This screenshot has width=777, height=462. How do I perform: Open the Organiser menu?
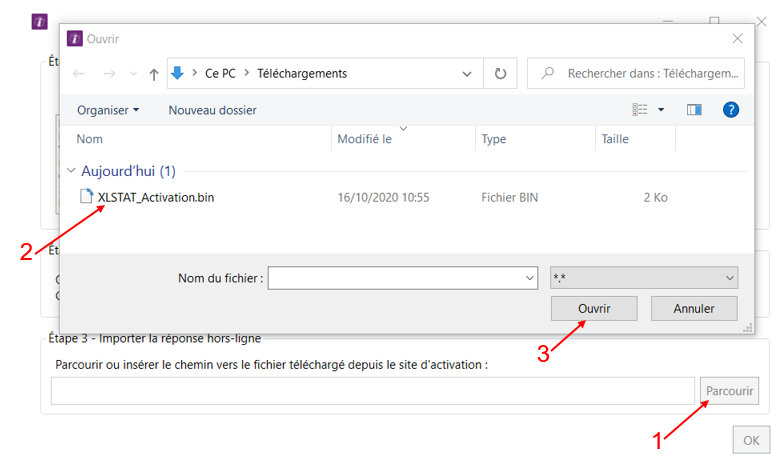click(108, 109)
